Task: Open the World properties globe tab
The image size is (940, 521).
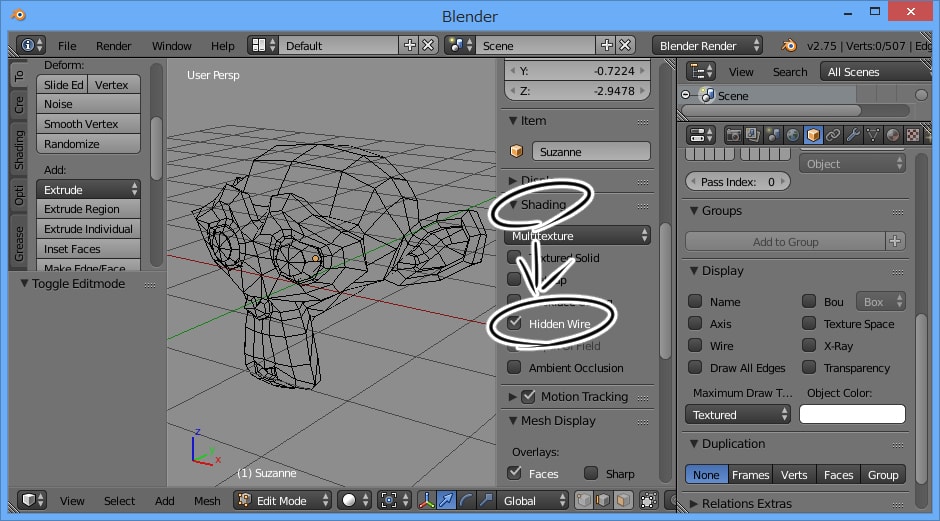Action: point(793,135)
